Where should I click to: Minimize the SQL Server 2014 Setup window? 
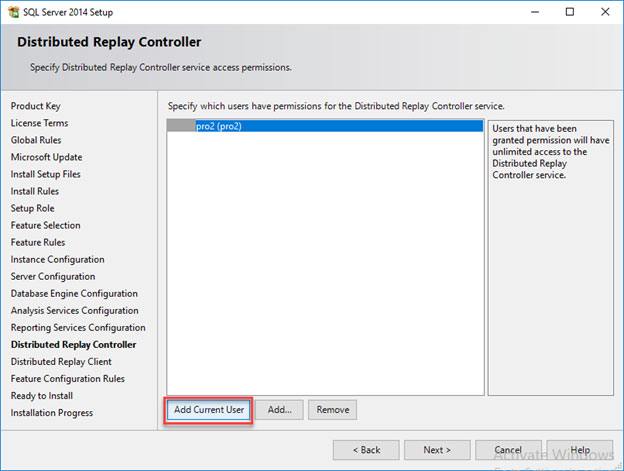tap(535, 12)
